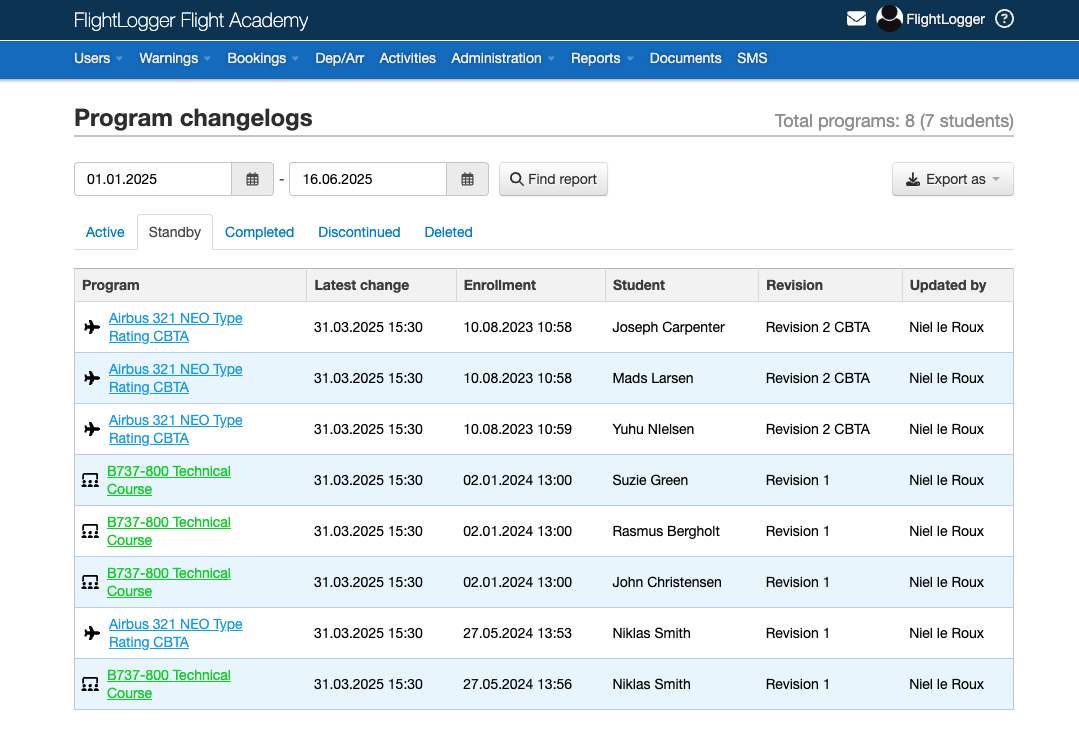Click the simulator icon beside Suzie Green's course
Screen dimensions: 1079x741
click(90, 479)
